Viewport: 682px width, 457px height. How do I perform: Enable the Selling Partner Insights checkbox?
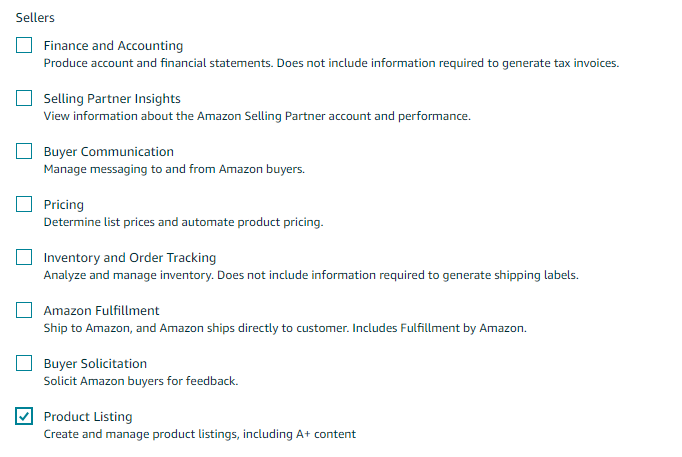point(24,98)
